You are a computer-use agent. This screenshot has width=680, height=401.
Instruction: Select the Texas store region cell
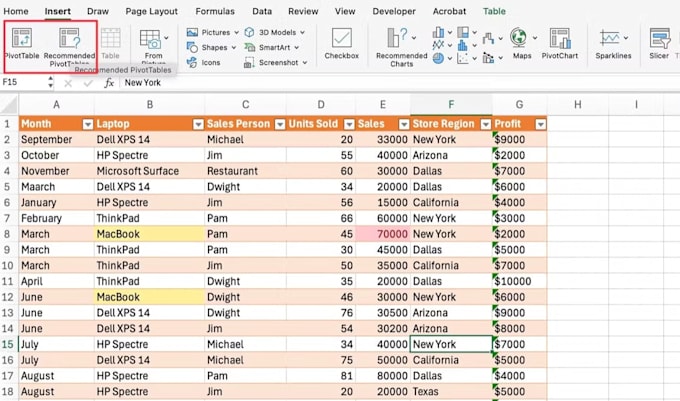pos(451,392)
